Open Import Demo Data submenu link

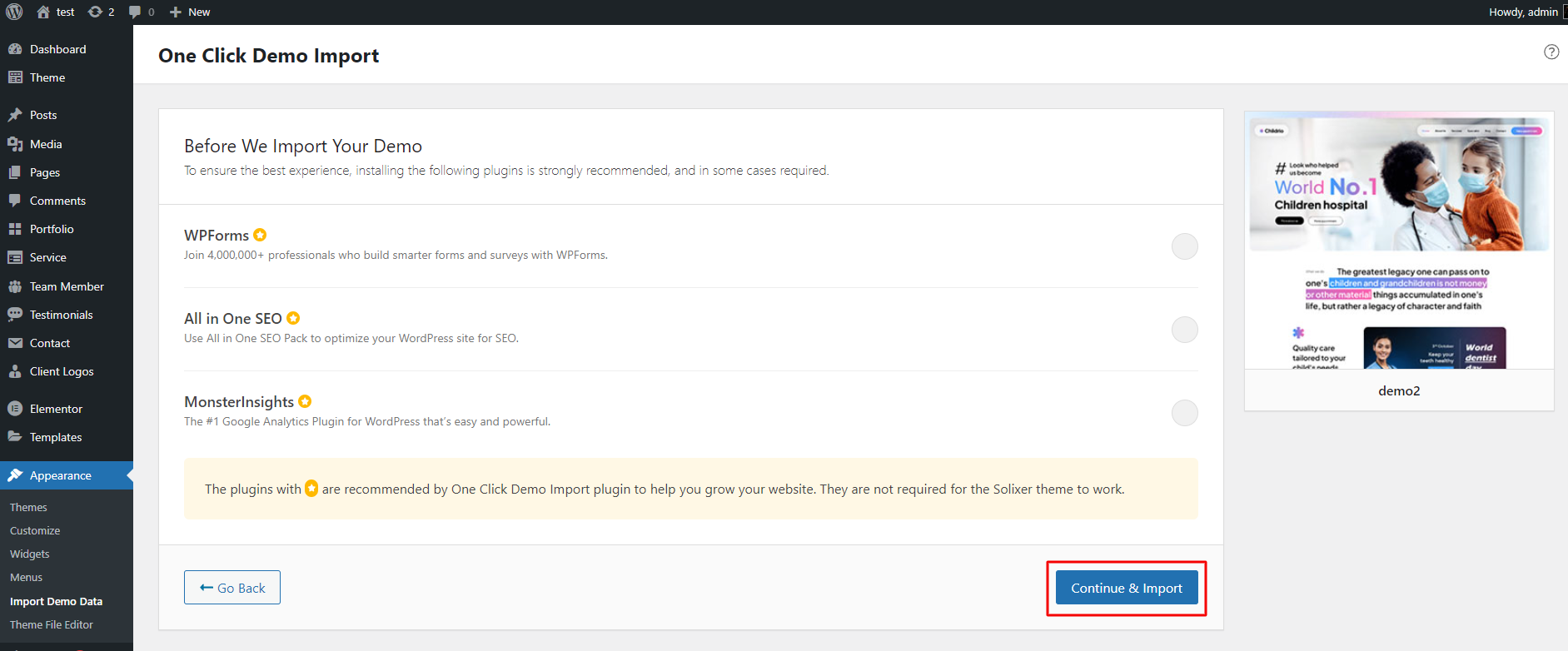pos(56,601)
